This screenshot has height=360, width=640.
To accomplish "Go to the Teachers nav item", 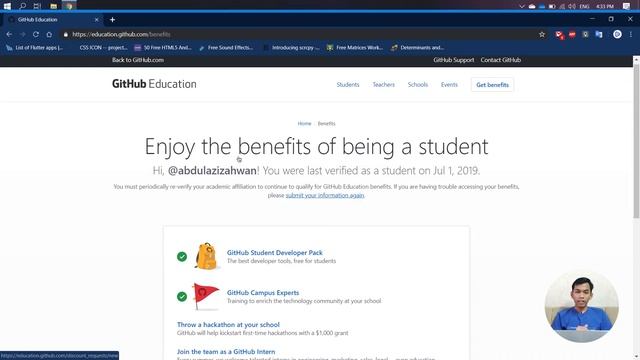I will (383, 84).
